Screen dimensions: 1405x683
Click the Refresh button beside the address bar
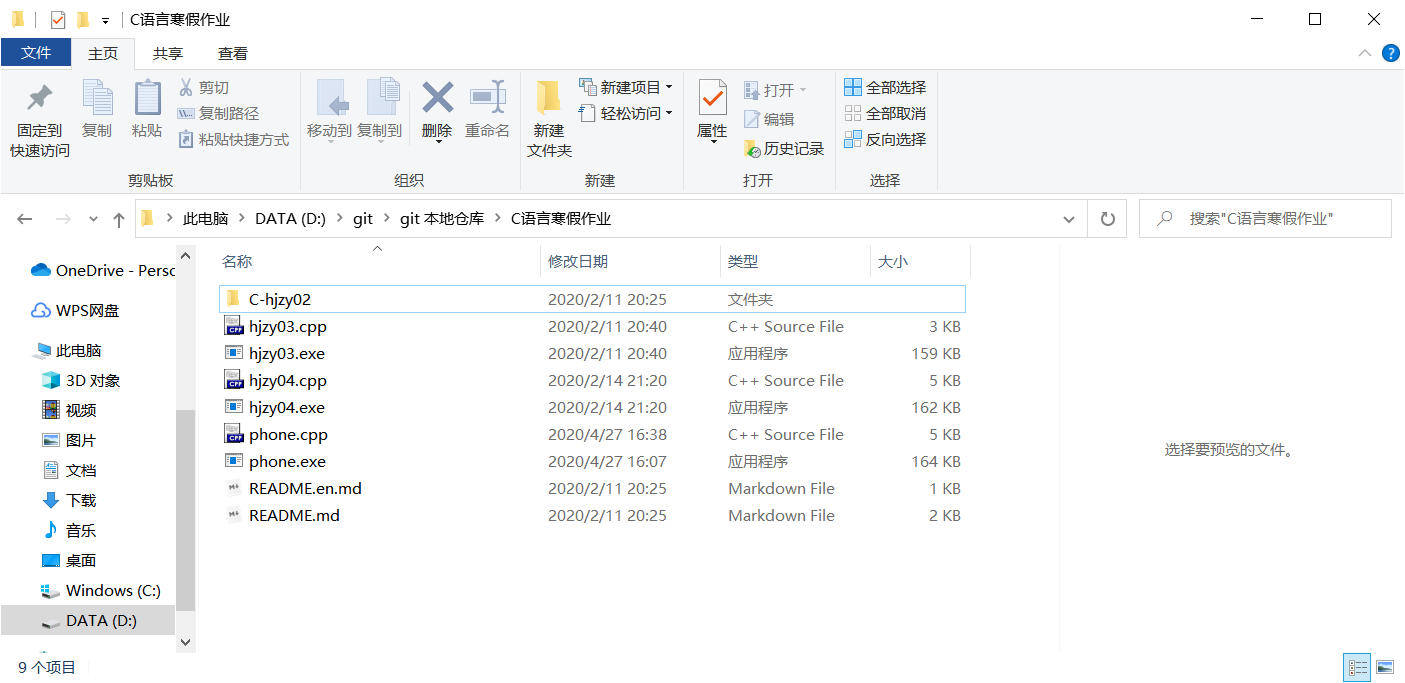(1107, 219)
